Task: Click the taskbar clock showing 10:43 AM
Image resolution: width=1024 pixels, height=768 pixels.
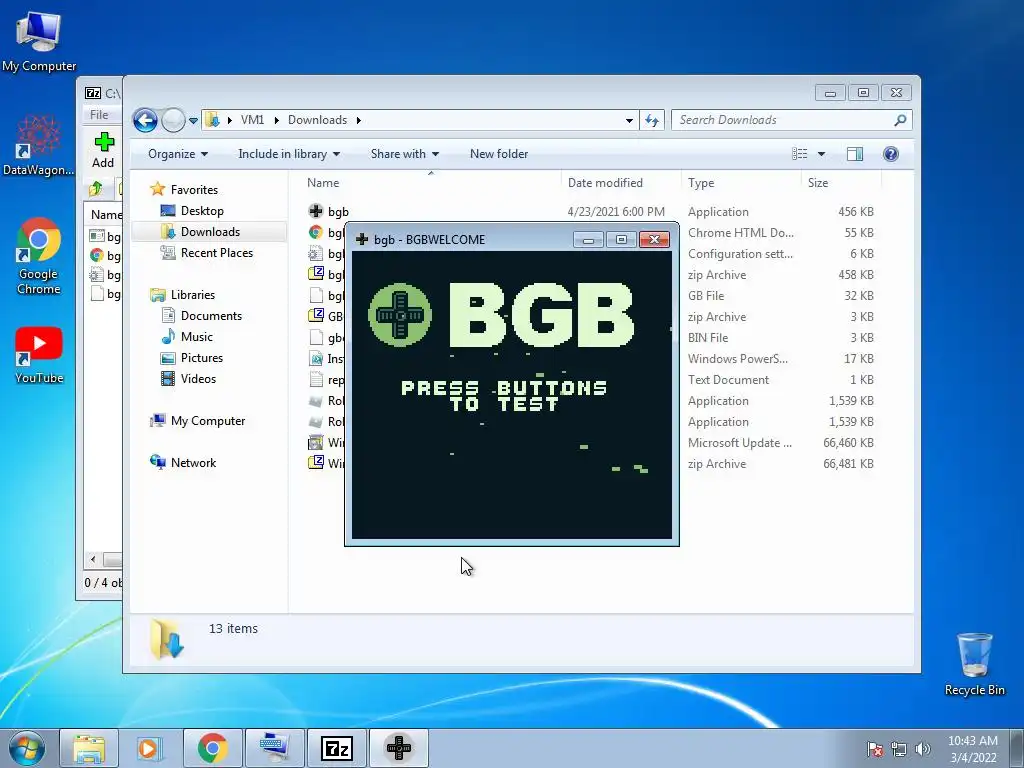Action: (972, 748)
